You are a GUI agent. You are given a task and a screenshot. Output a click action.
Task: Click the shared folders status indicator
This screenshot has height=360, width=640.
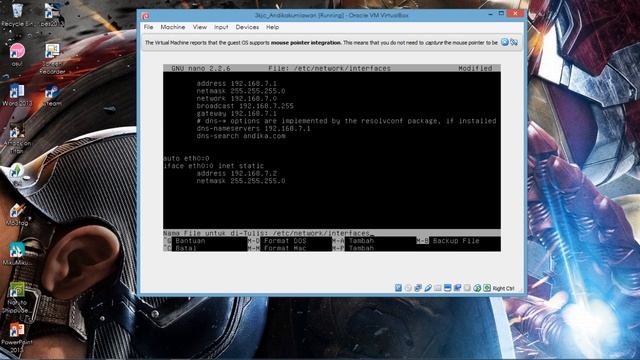(x=438, y=288)
